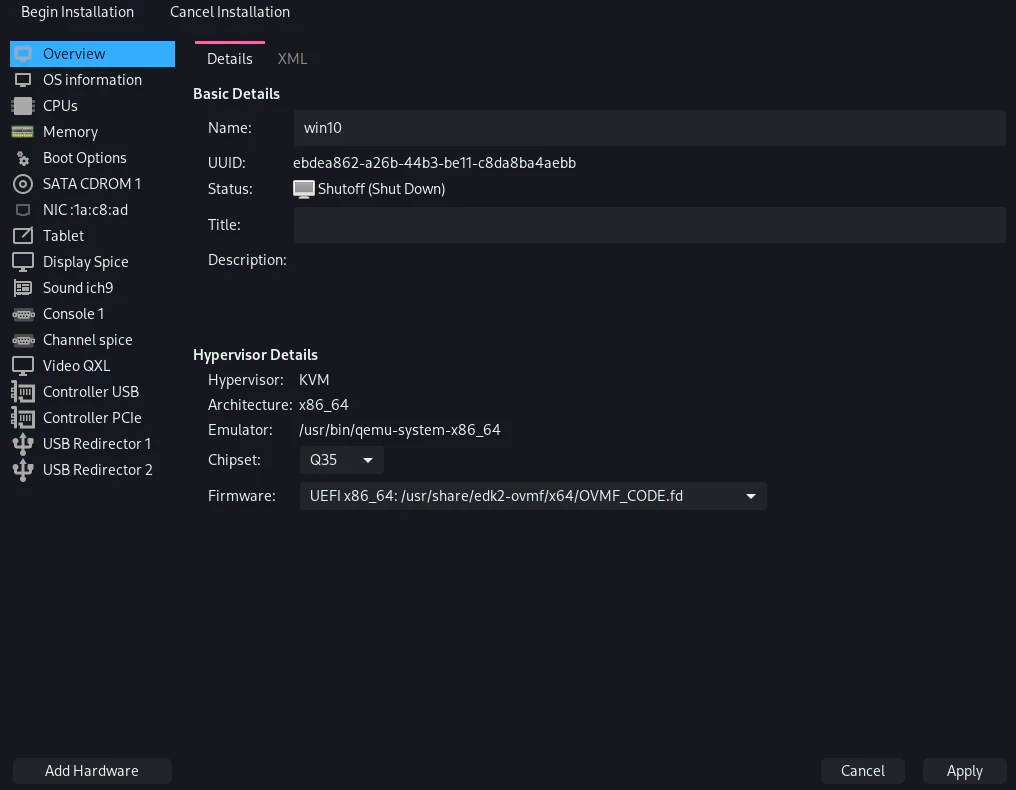Click Cancel Installation at the top

pyautogui.click(x=230, y=12)
